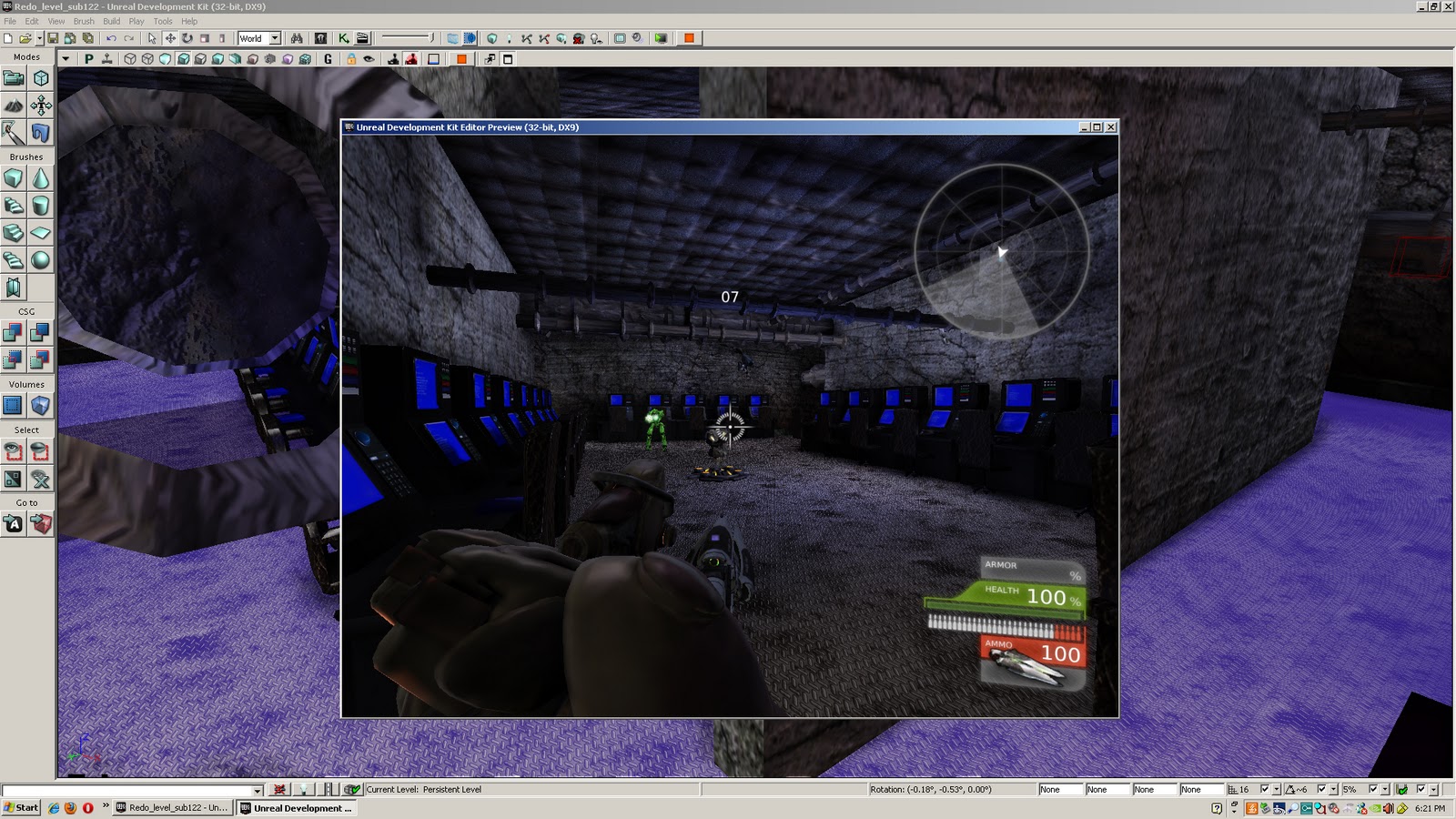Expand the console command history dropdown
This screenshot has height=819, width=1456.
click(258, 790)
